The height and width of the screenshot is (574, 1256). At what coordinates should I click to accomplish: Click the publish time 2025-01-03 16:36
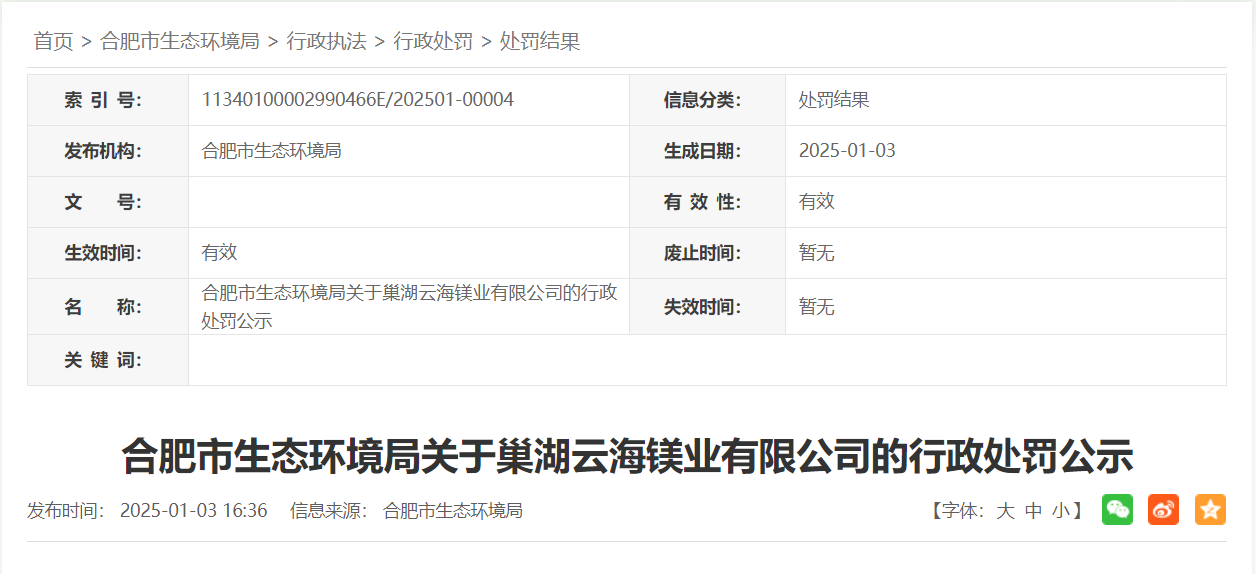pos(194,510)
